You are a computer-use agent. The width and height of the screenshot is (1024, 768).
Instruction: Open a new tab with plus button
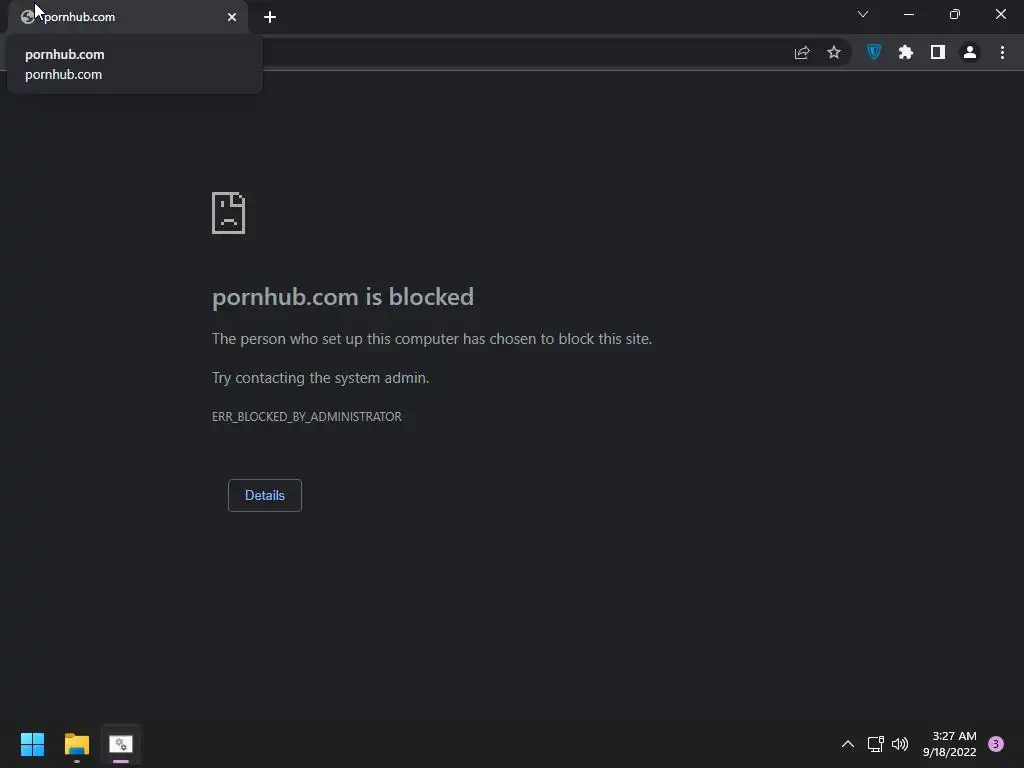click(270, 17)
